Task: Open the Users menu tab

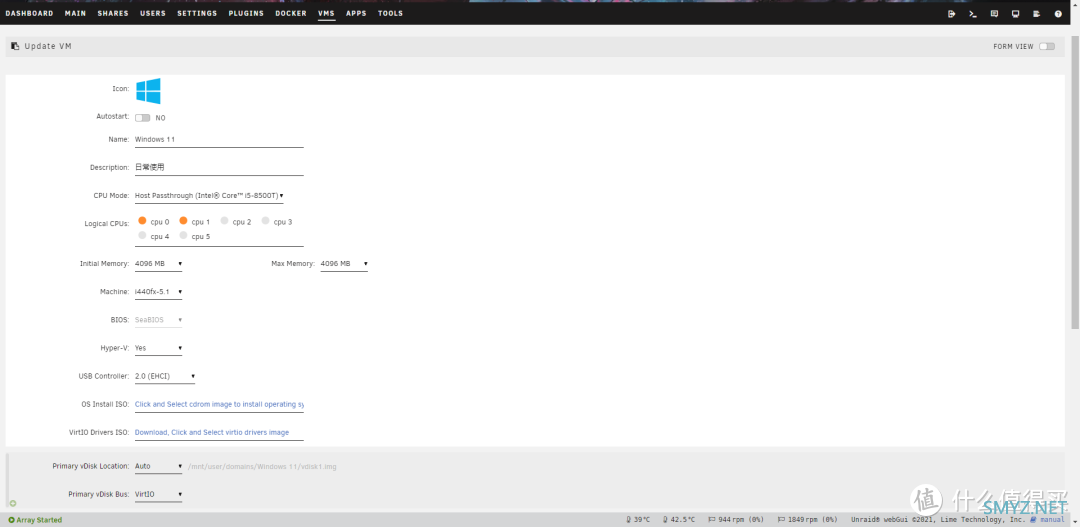Action: pos(153,14)
